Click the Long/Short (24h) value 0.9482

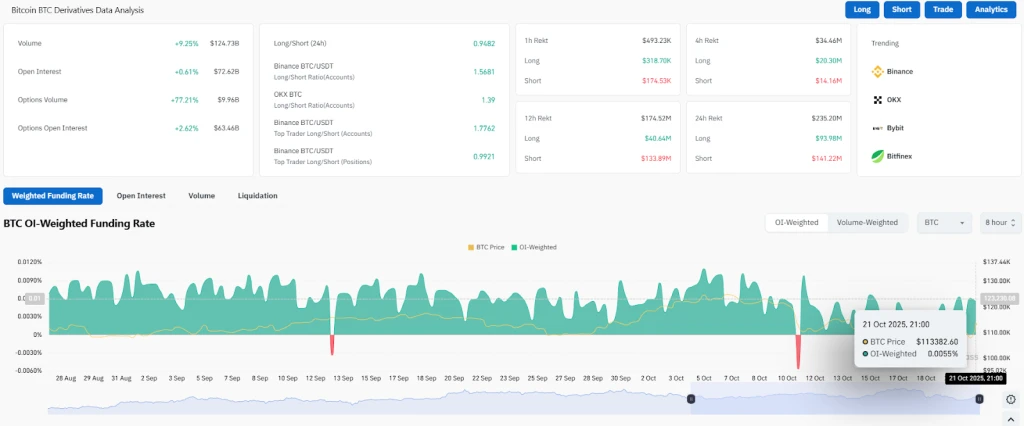coord(484,44)
